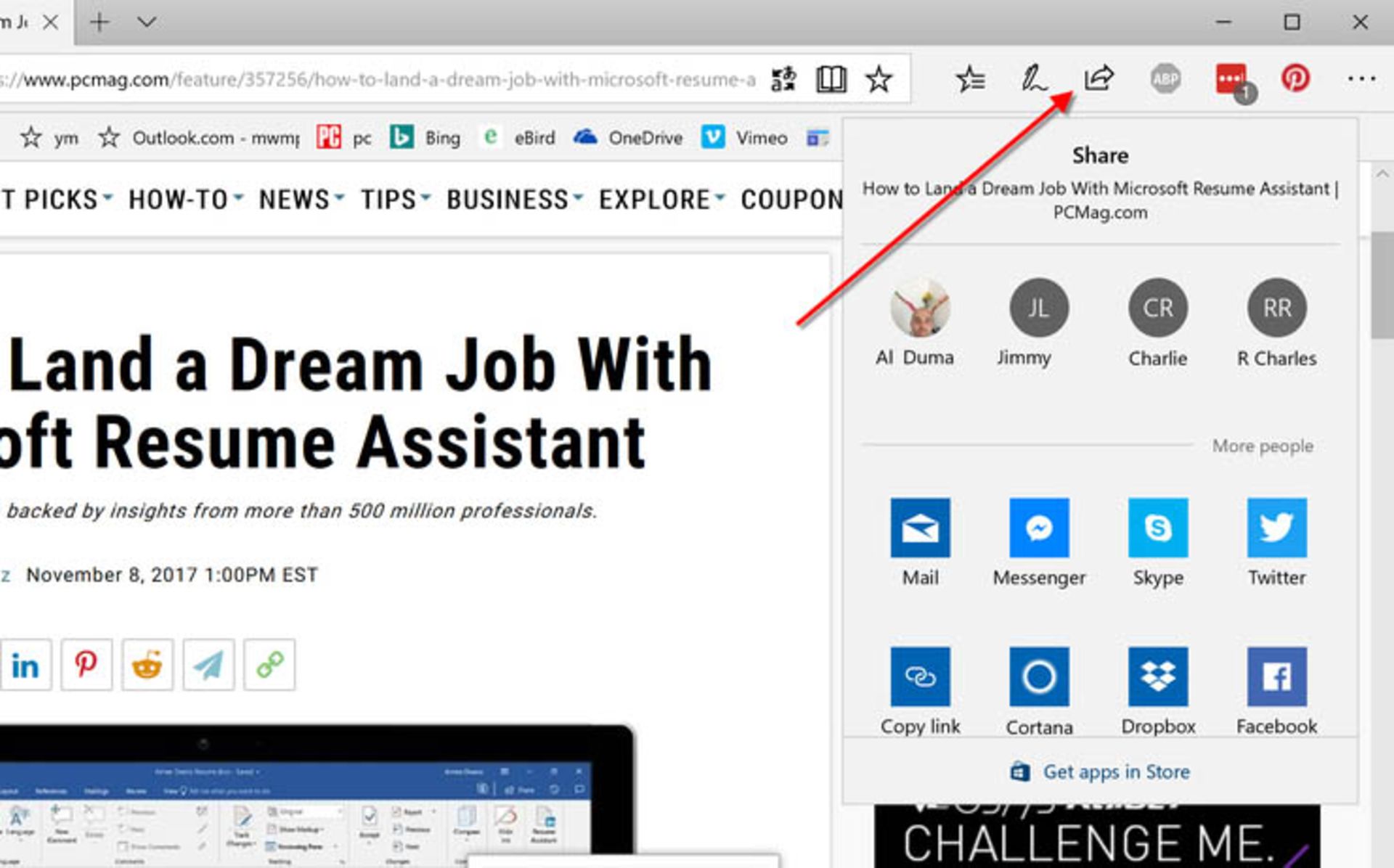The height and width of the screenshot is (868, 1394).
Task: Click the translate icon in address bar
Action: point(783,79)
